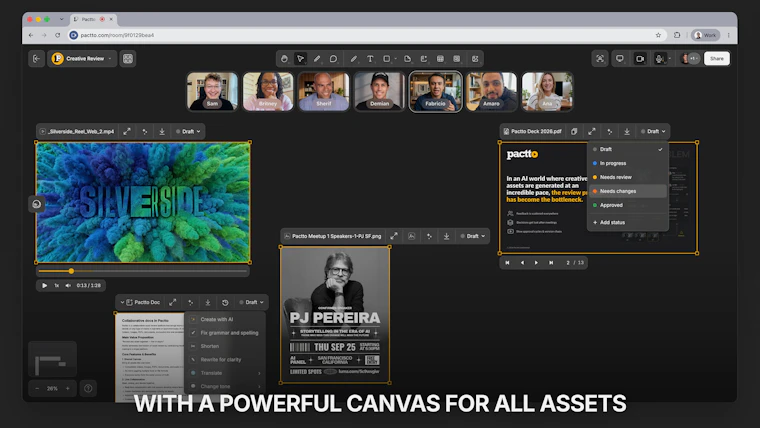Select the Draft status option

pyautogui.click(x=628, y=149)
